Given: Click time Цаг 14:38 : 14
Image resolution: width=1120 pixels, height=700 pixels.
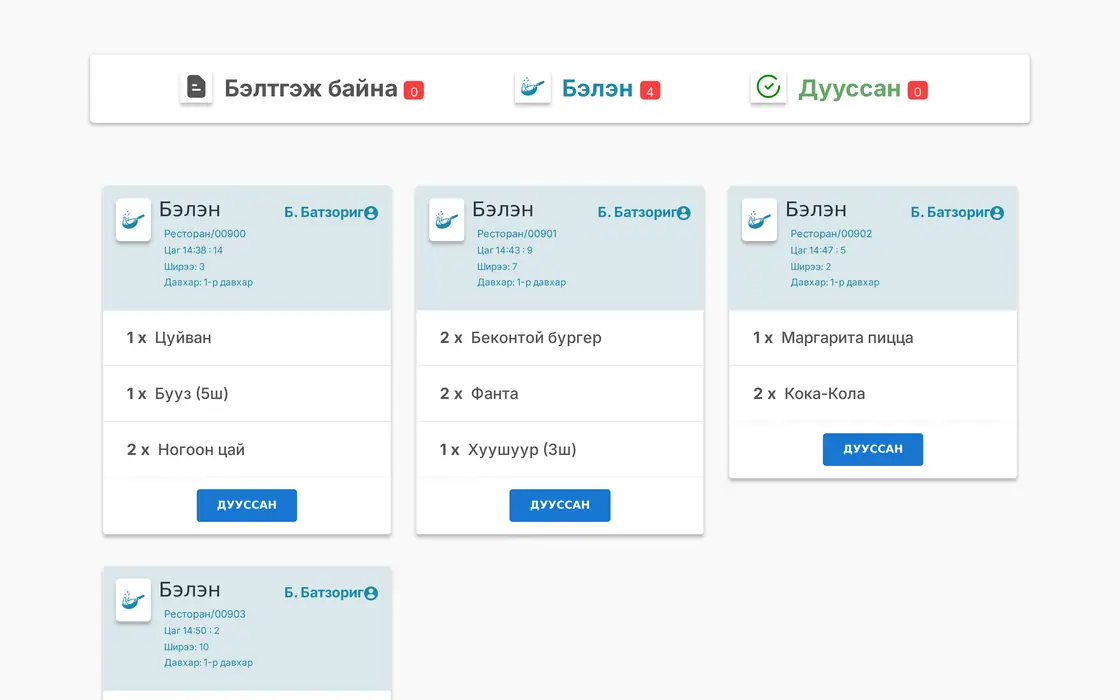Looking at the screenshot, I should pos(194,250).
